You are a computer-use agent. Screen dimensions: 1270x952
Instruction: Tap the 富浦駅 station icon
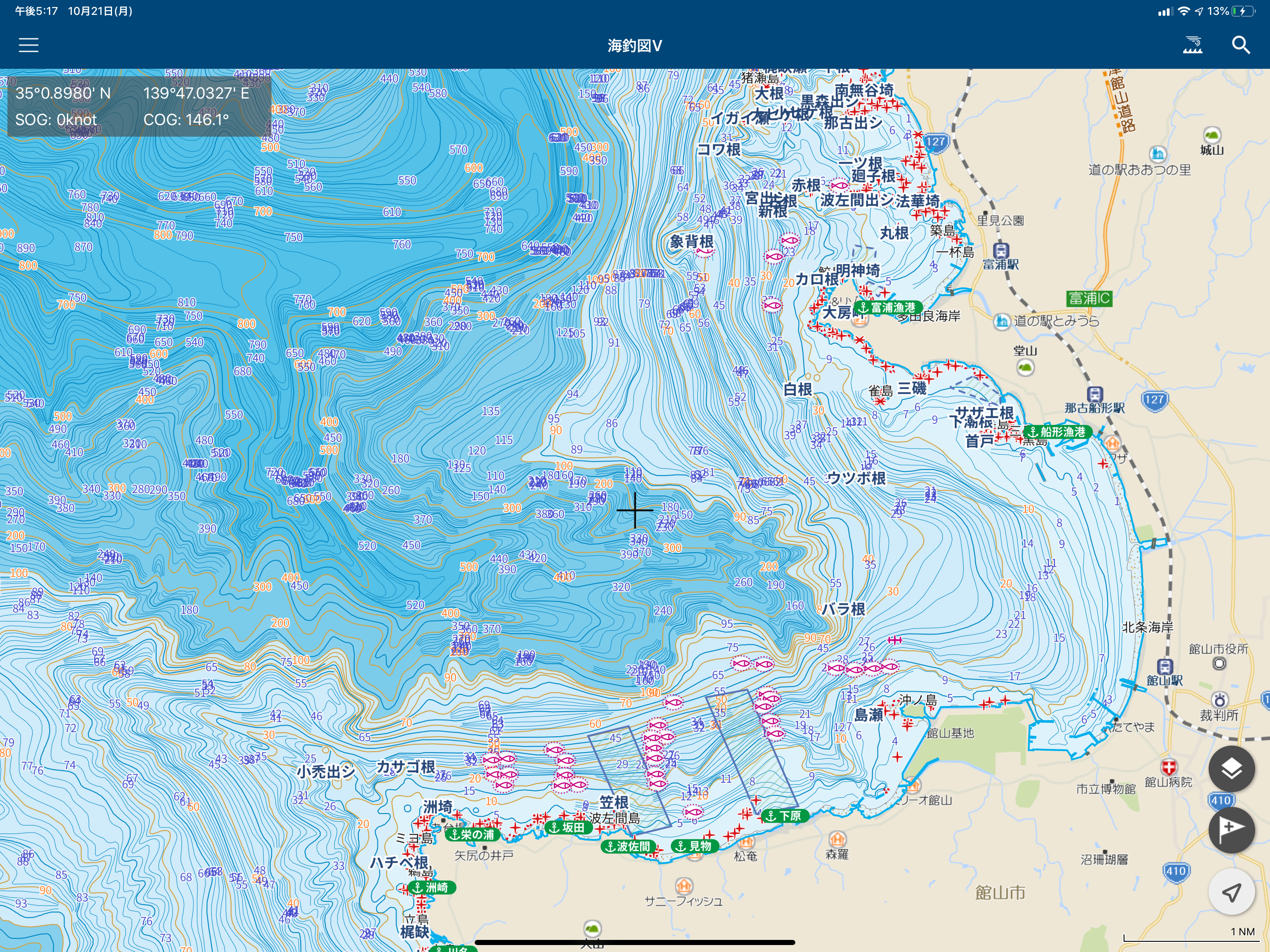click(x=1001, y=251)
